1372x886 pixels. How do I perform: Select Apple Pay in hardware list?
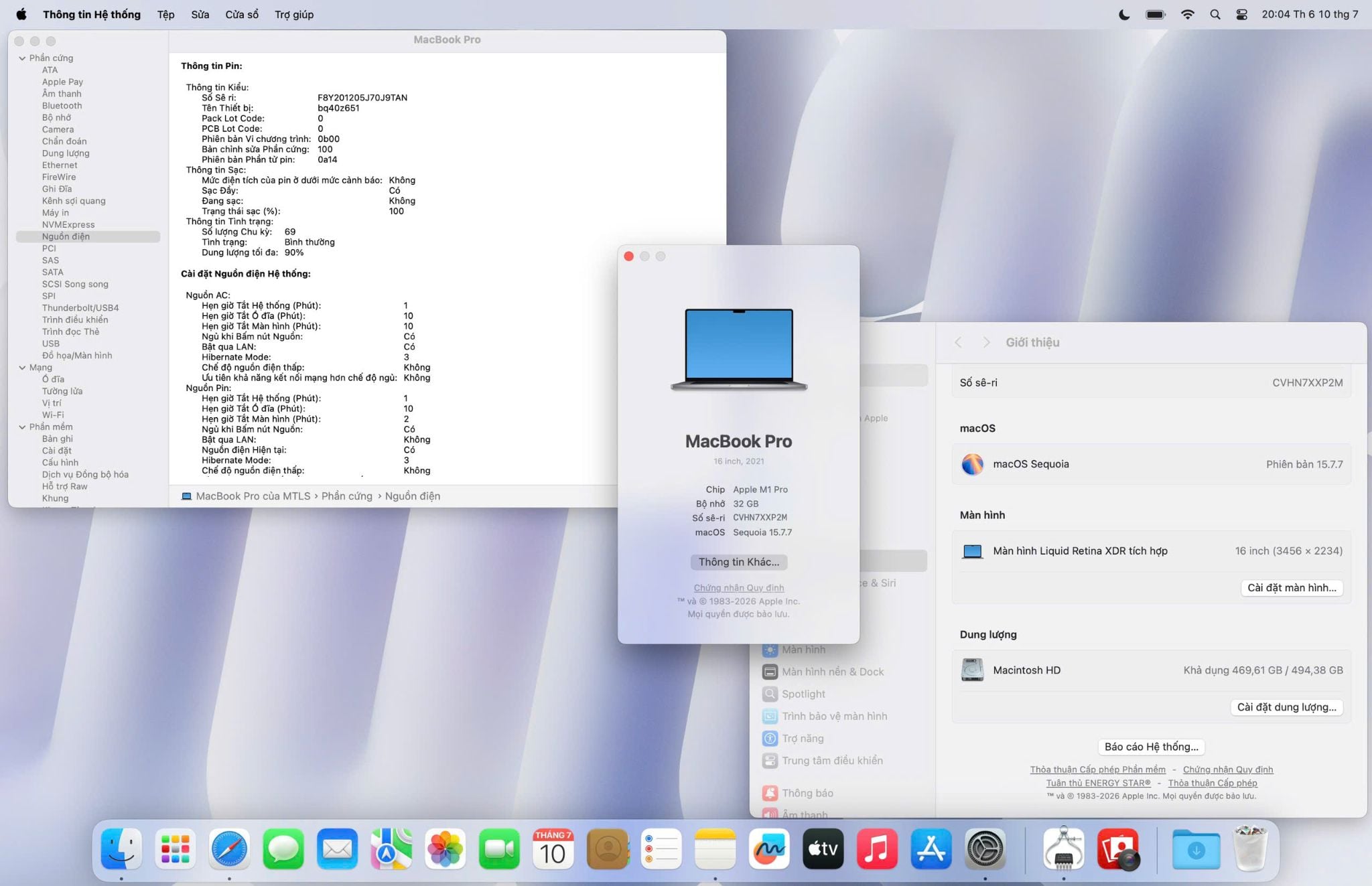click(62, 82)
